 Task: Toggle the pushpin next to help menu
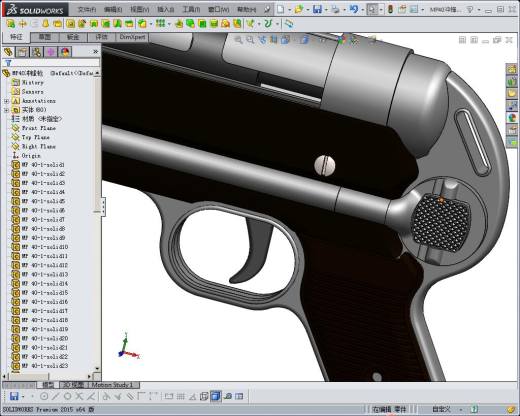click(267, 9)
